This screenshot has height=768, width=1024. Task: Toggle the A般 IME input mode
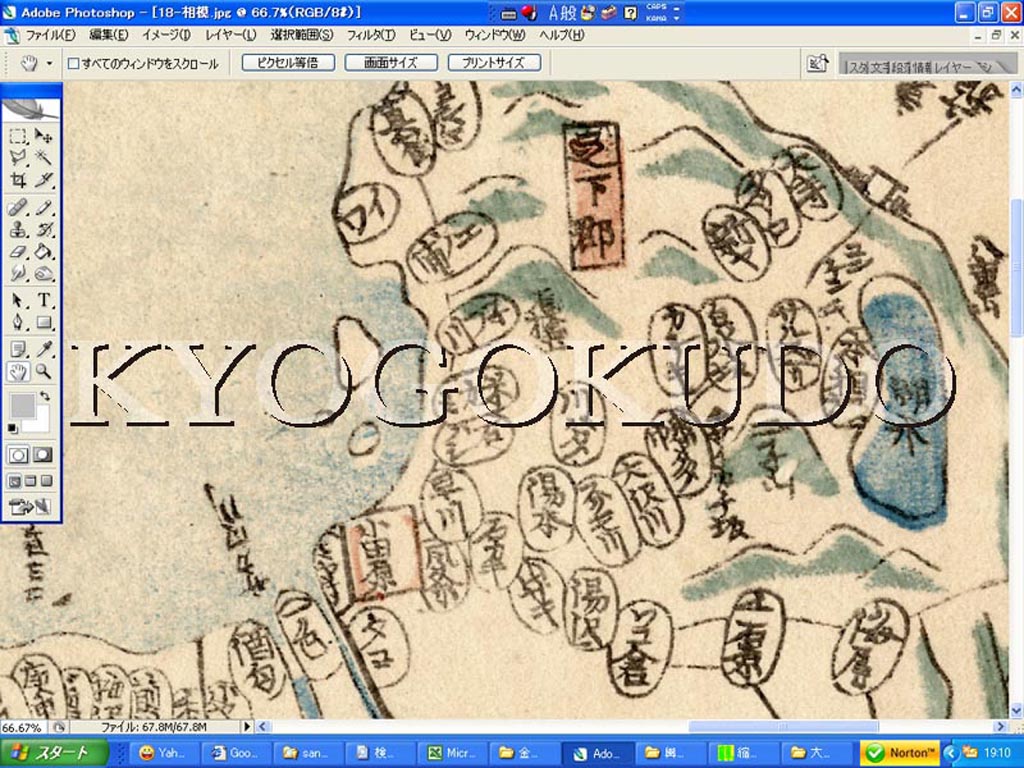pos(562,12)
